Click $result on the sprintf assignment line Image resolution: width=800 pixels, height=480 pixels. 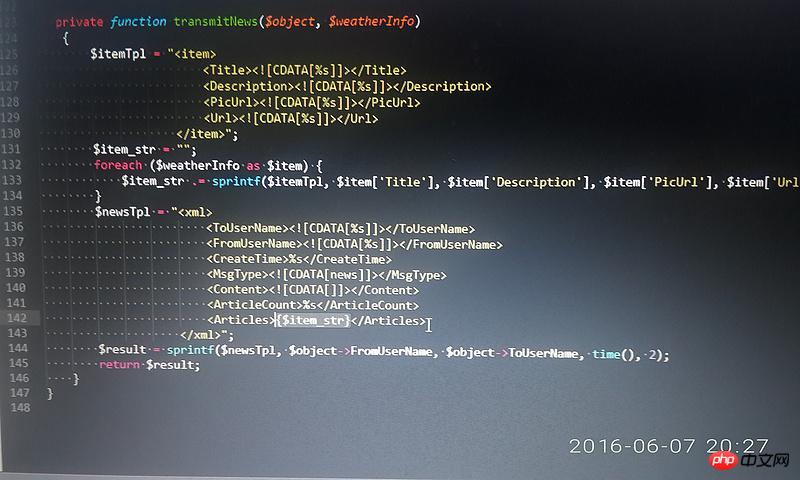122,350
